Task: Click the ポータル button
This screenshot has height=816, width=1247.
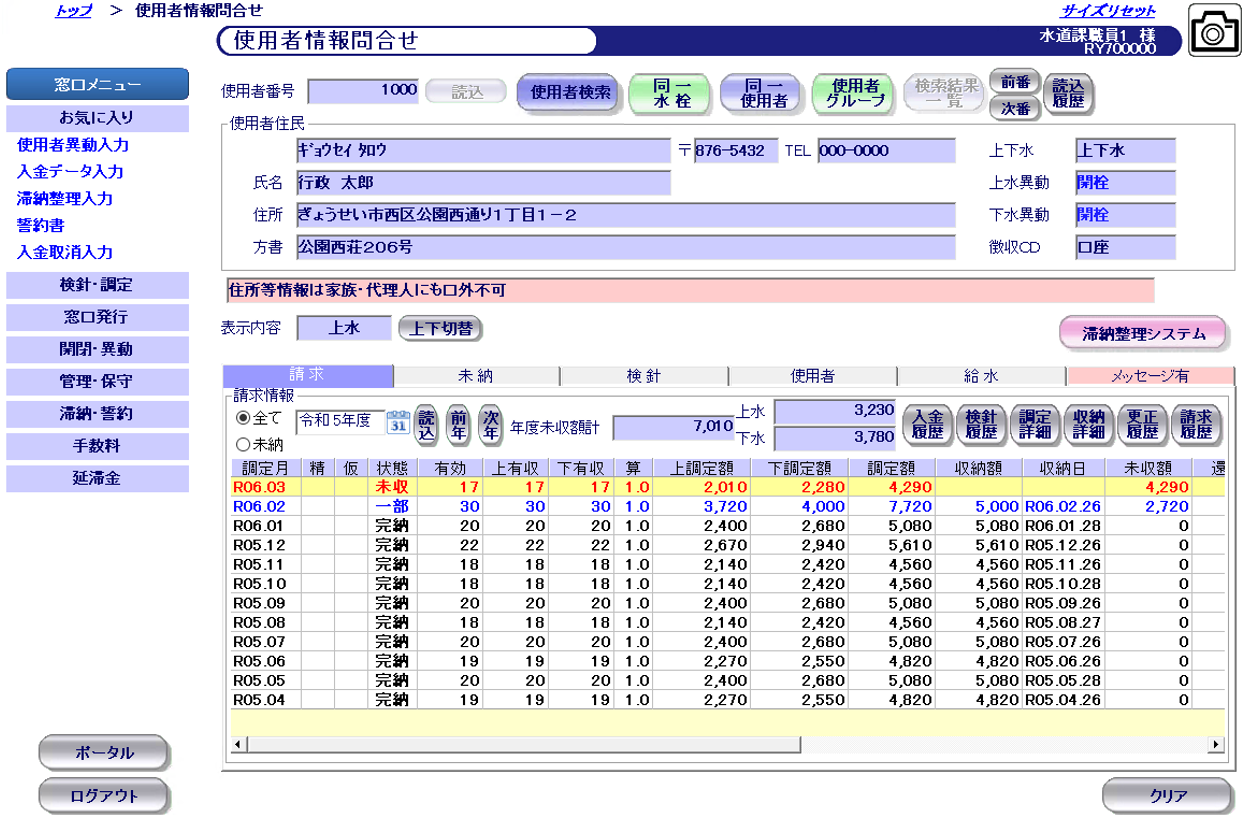Action: (103, 753)
